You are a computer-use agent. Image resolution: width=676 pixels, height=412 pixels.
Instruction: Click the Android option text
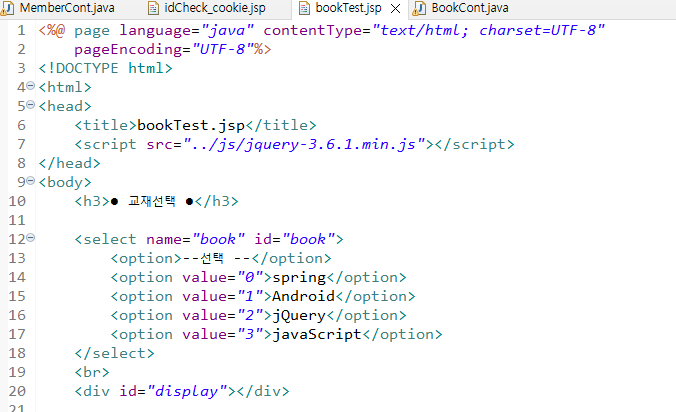click(304, 297)
